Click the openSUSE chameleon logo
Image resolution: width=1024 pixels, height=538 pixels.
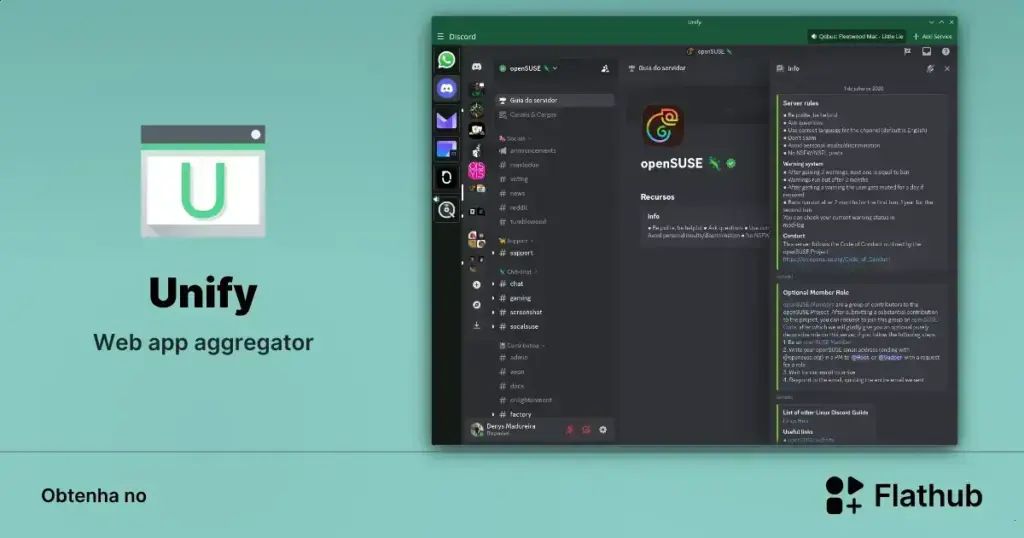coord(663,125)
